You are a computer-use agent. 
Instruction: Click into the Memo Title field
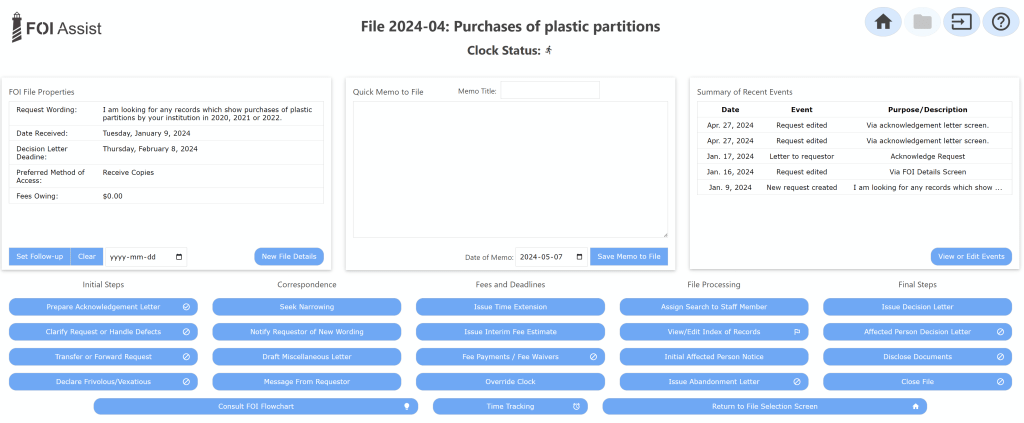pos(549,91)
